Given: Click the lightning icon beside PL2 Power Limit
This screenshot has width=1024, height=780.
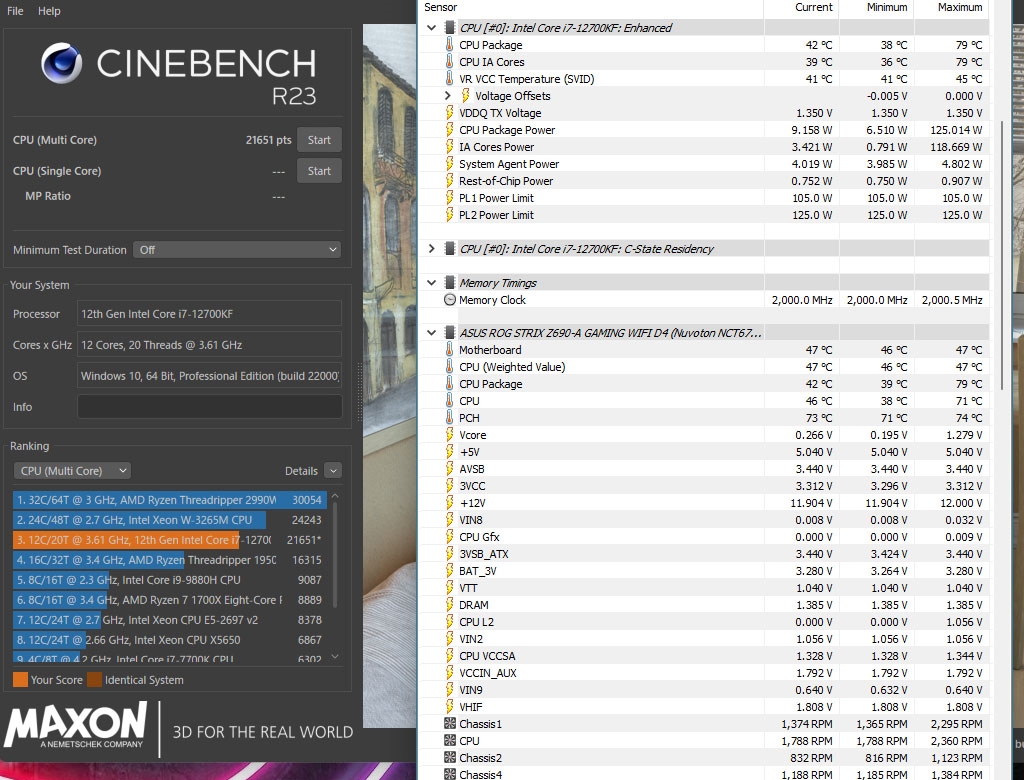Looking at the screenshot, I should click(449, 215).
